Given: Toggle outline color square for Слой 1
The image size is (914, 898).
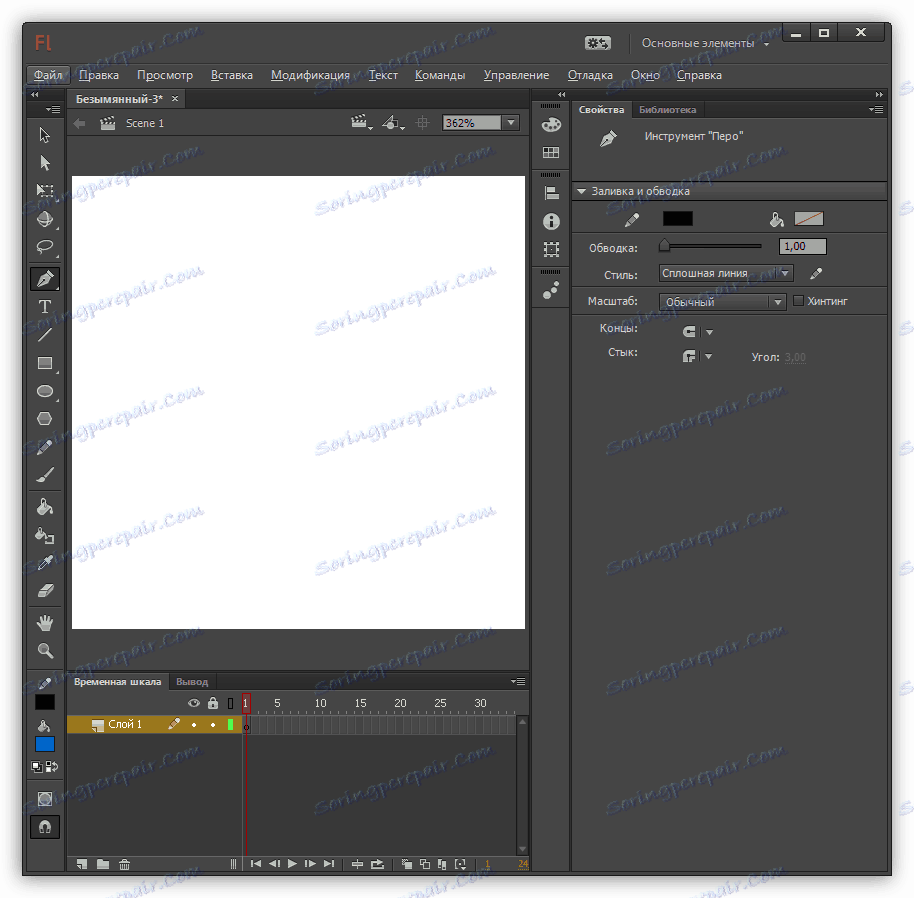Looking at the screenshot, I should [231, 724].
